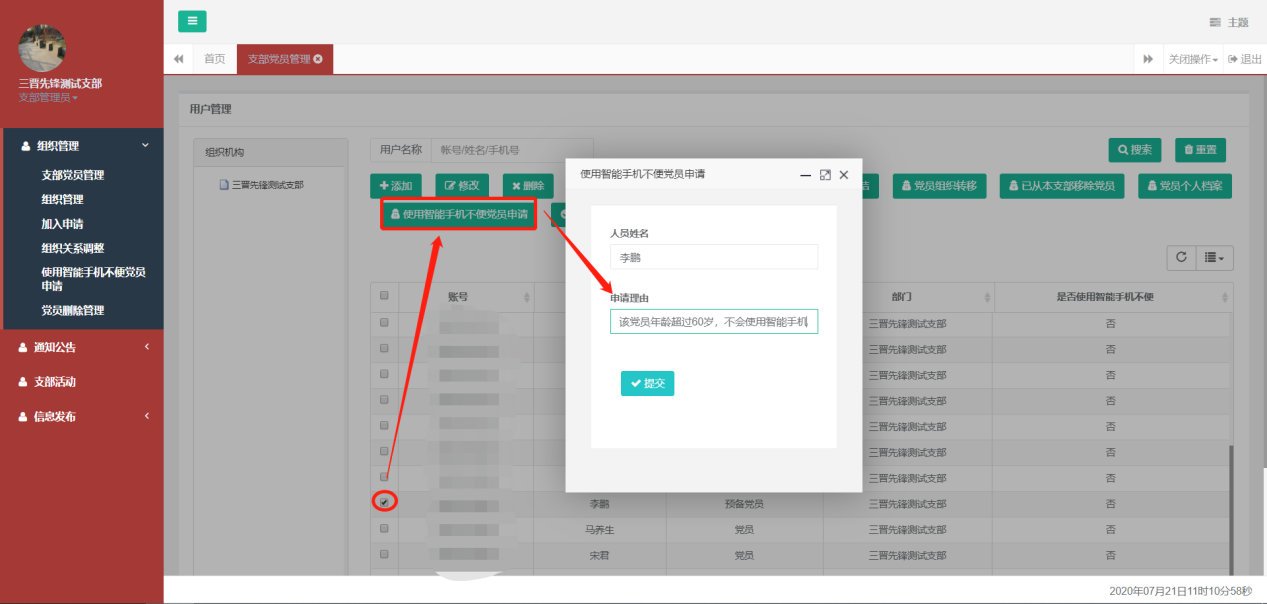Open the column list view dropdown button
This screenshot has width=1267, height=604.
click(1216, 257)
